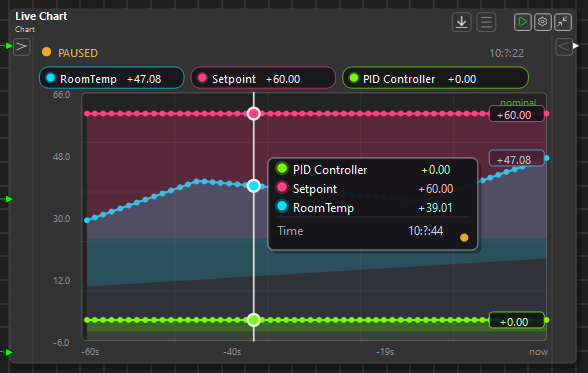
Task: Open the hamburger list menu icon
Action: 486,22
